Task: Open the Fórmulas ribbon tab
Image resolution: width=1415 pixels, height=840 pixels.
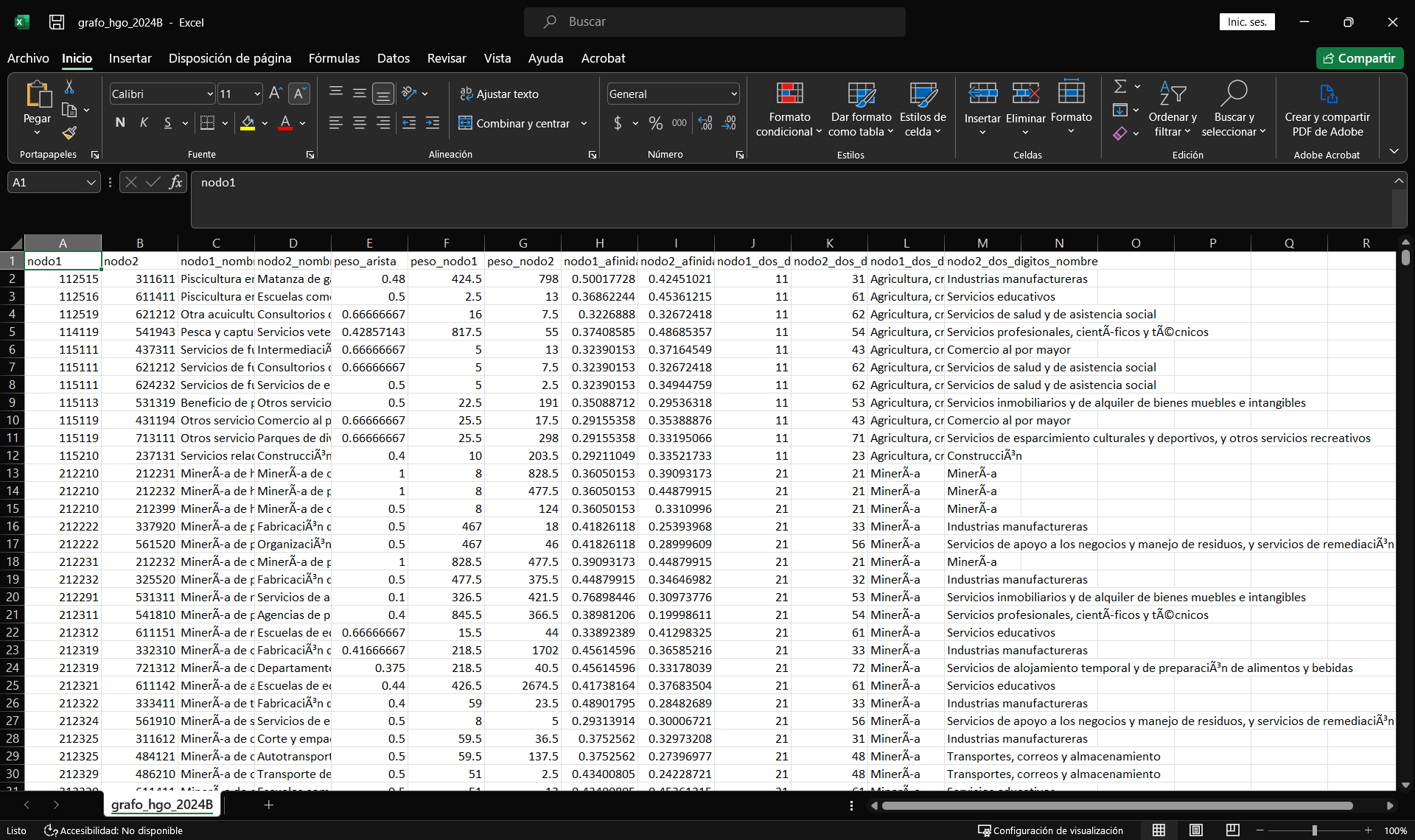Action: (x=334, y=58)
